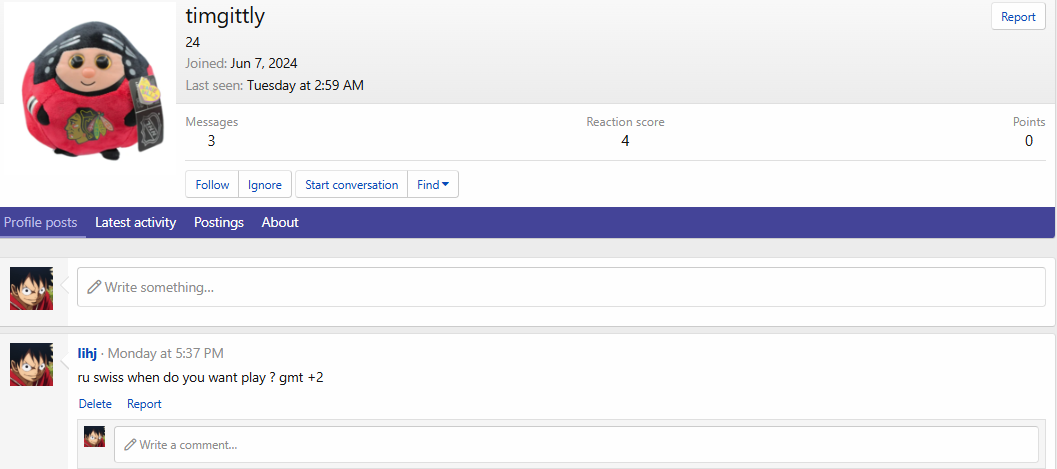Click the Points value 0
1057x469 pixels.
pos(1029,141)
